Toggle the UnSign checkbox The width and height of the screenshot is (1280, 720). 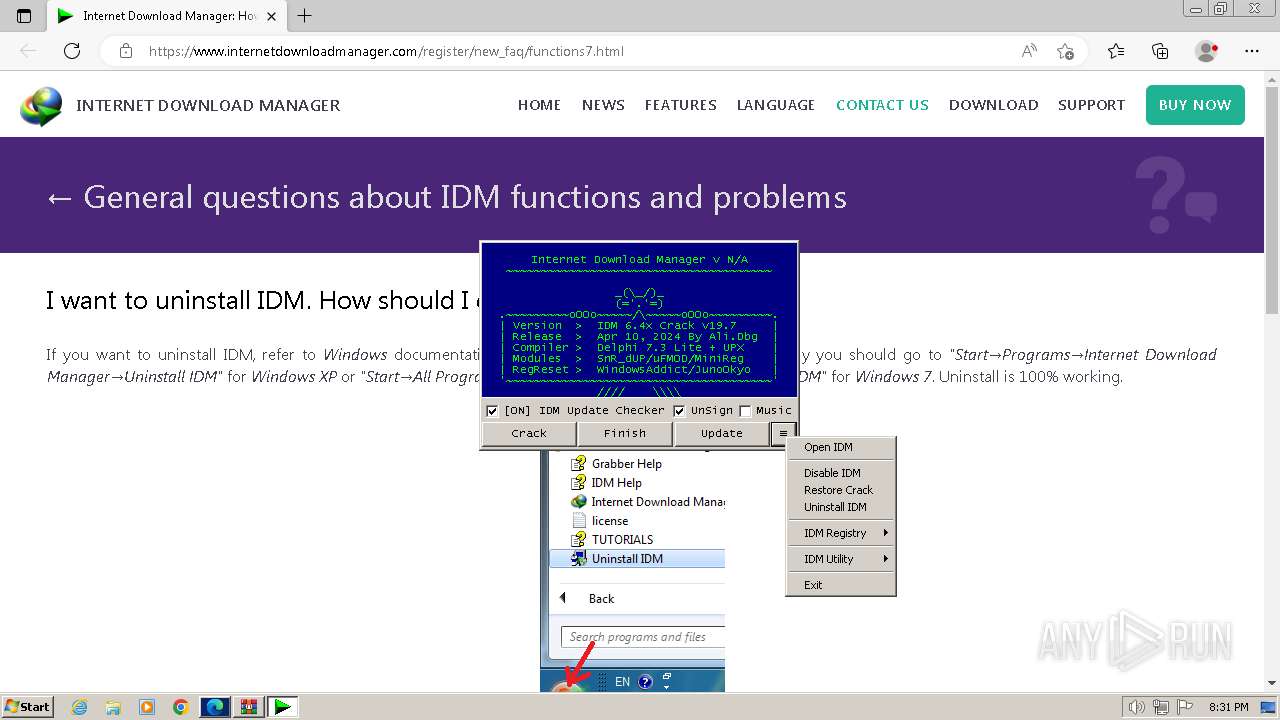[679, 410]
